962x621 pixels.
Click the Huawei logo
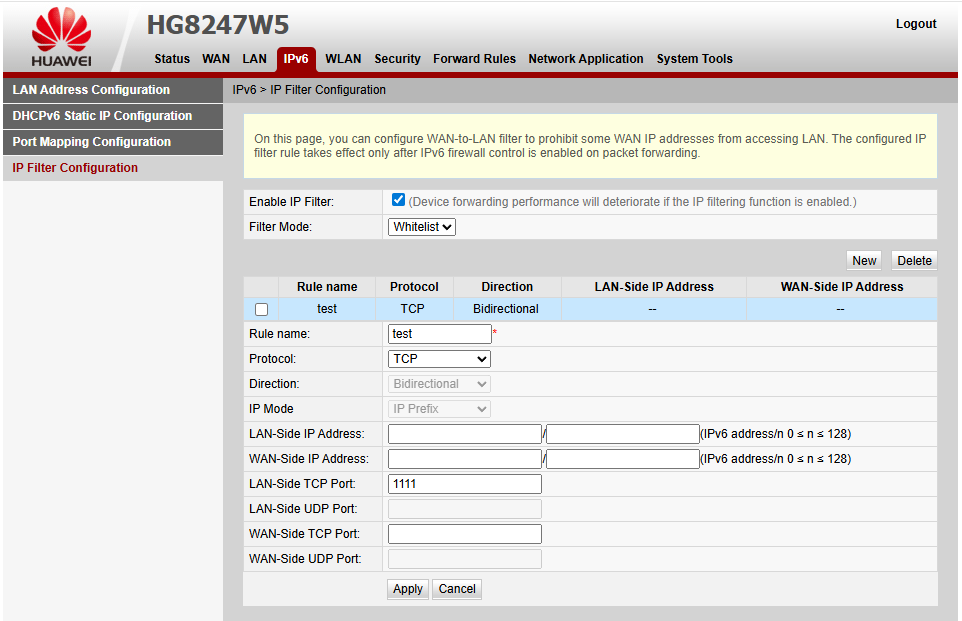coord(61,37)
